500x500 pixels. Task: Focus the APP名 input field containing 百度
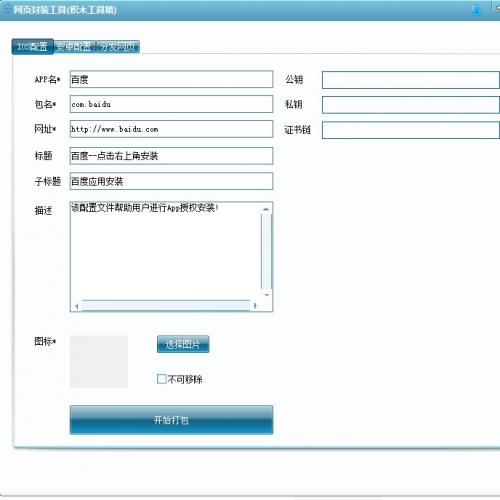coord(171,79)
